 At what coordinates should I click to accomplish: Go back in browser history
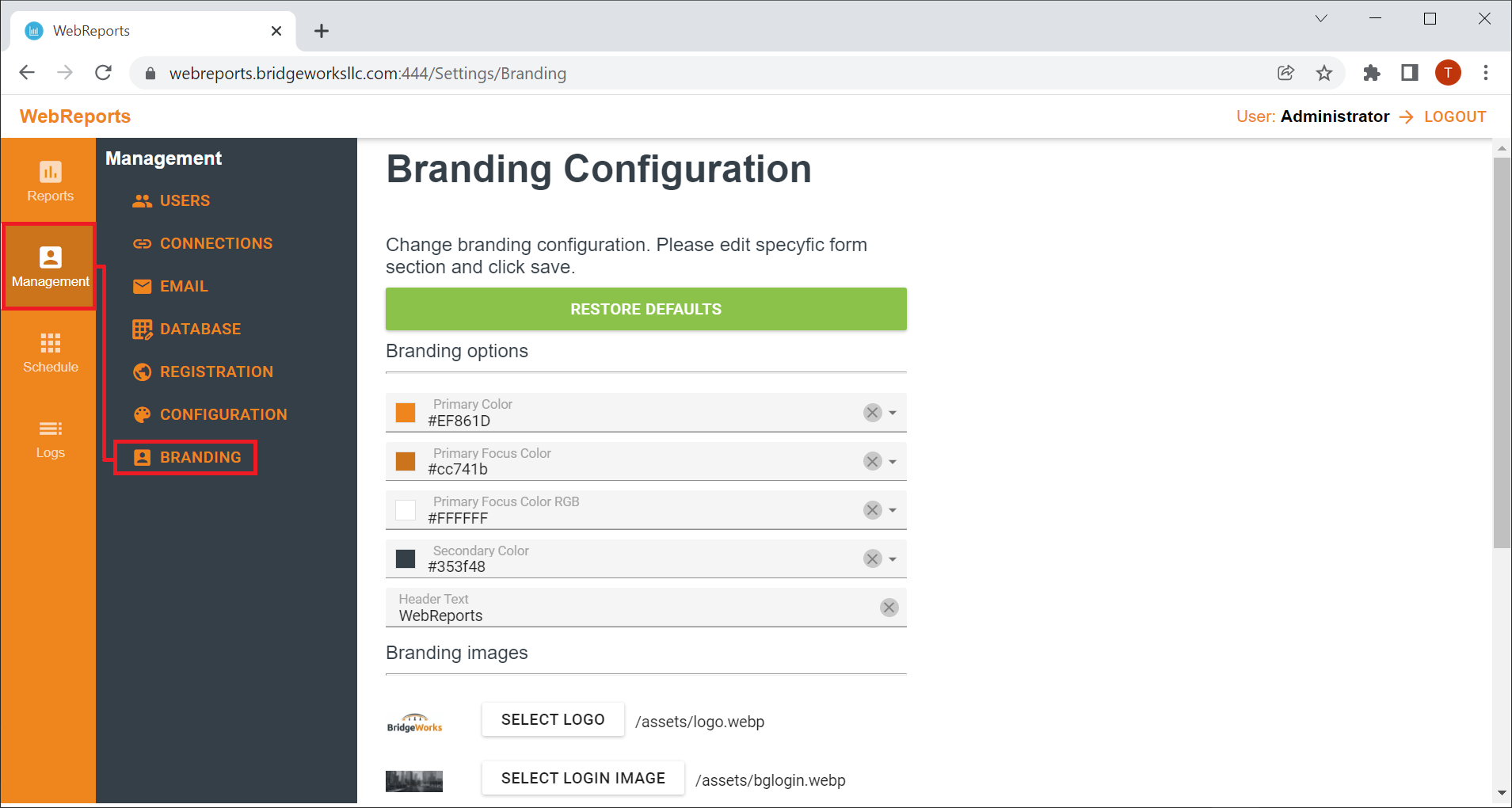point(27,73)
